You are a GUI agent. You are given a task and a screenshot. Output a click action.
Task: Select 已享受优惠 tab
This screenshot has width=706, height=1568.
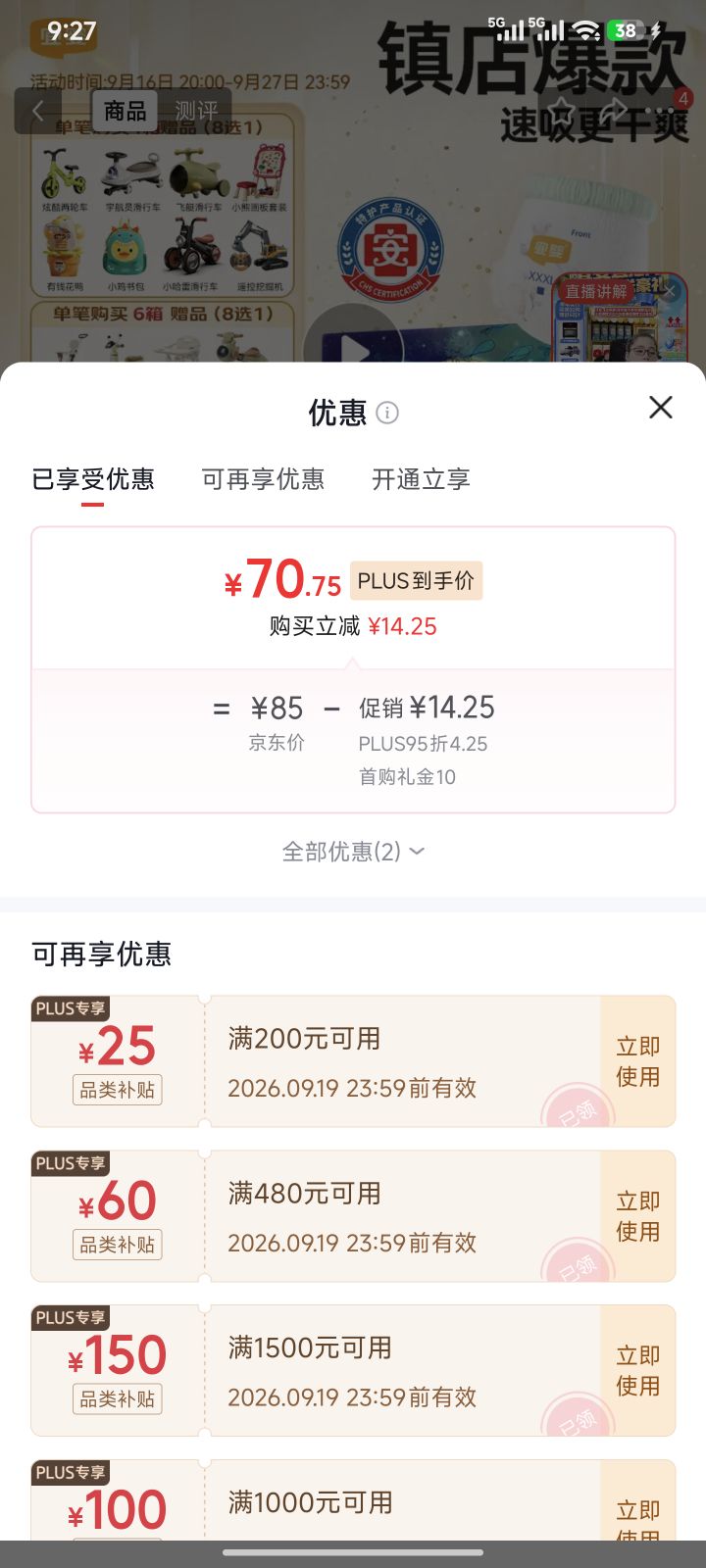93,479
